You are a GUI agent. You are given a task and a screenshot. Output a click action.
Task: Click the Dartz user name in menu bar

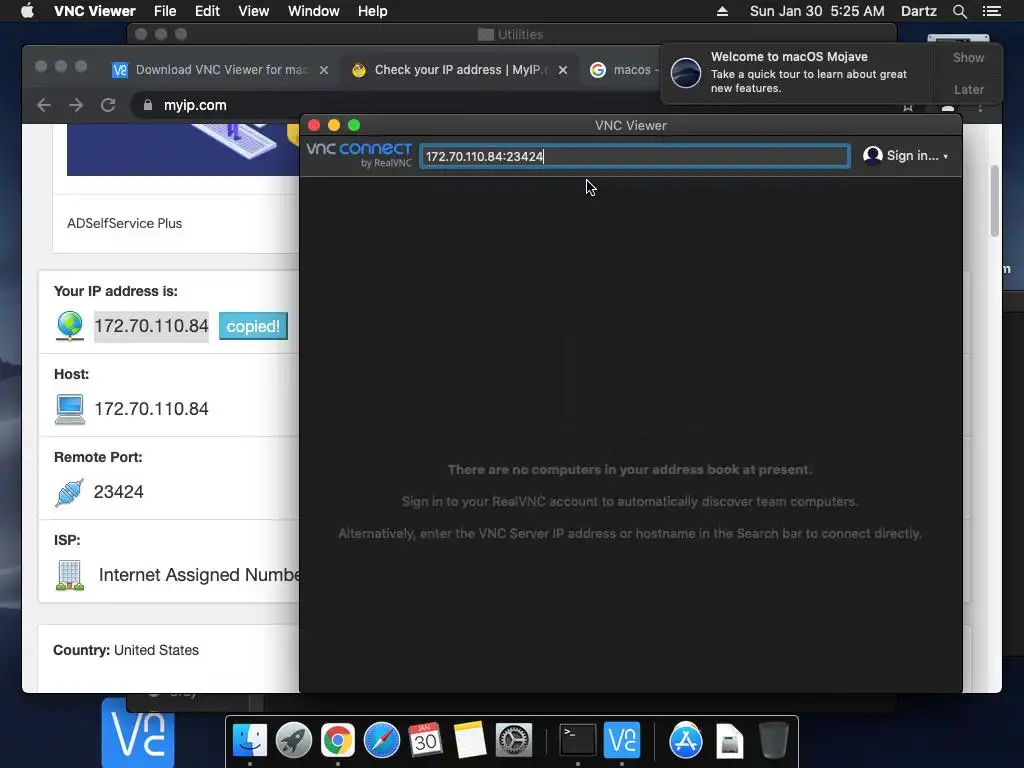(918, 11)
